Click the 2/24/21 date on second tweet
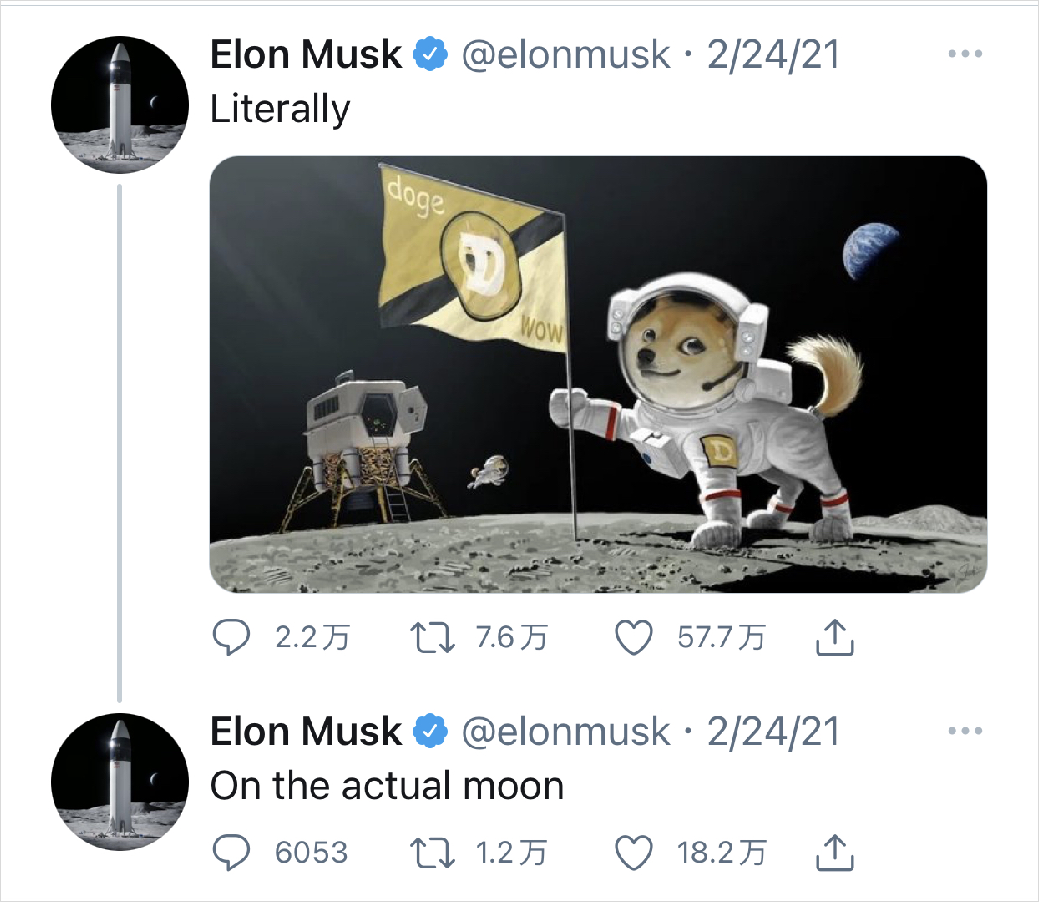Screen dimensions: 1040x903 (x=773, y=732)
